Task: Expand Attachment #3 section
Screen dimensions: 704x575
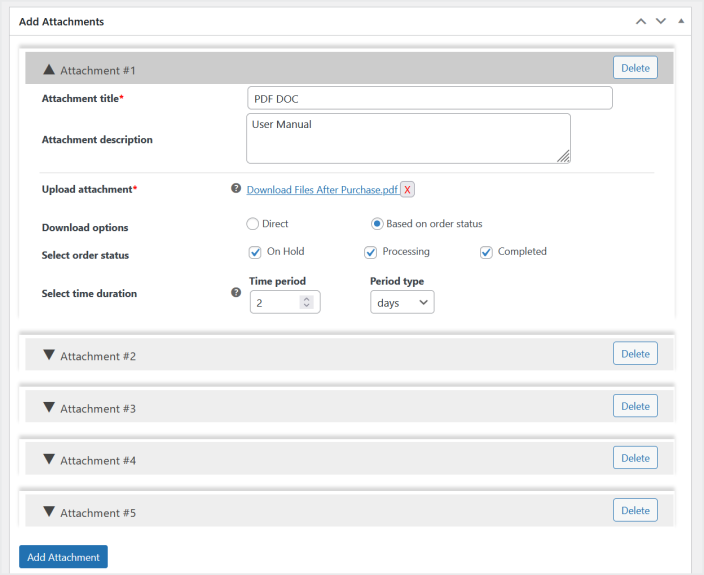Action: pyautogui.click(x=49, y=407)
